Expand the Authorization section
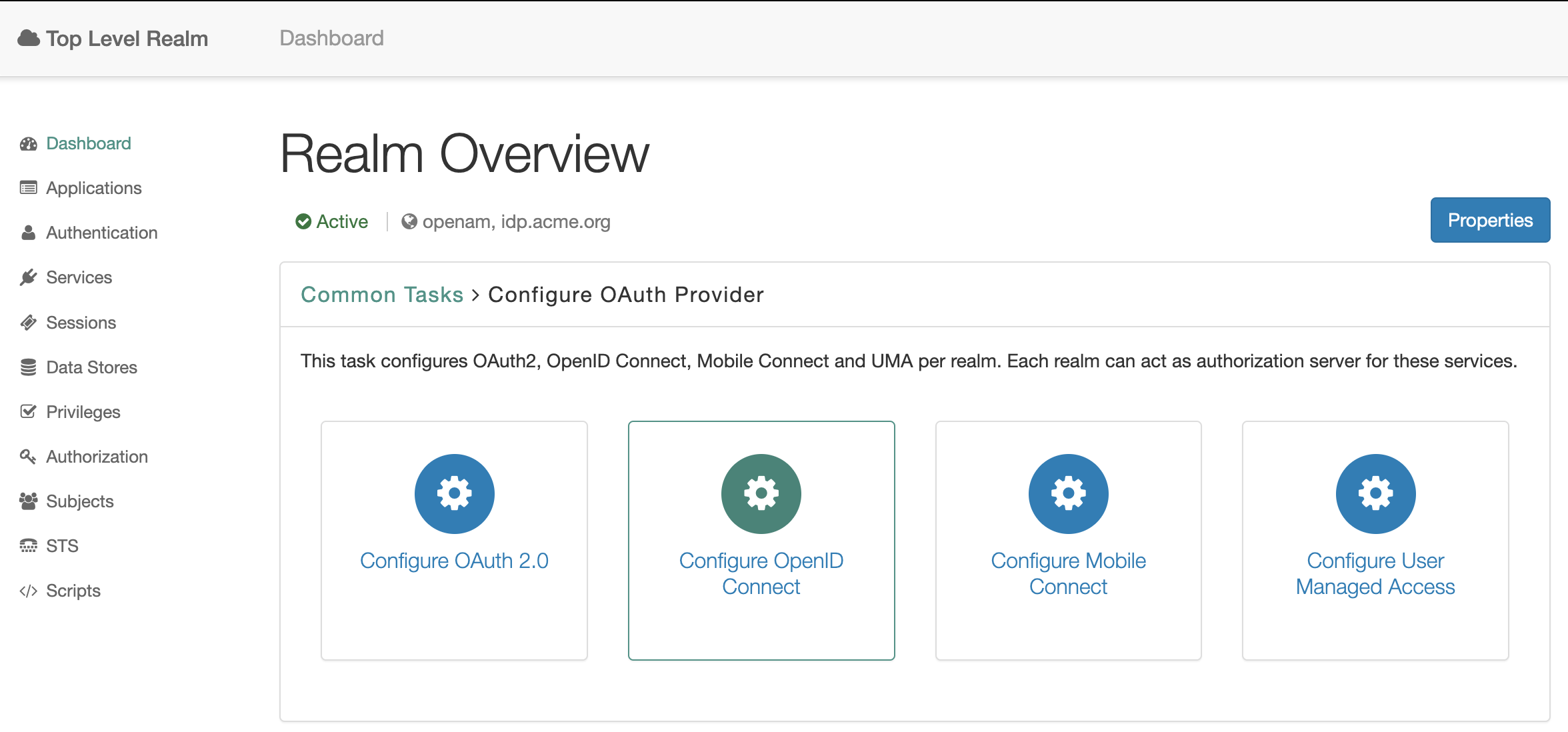 (x=98, y=456)
